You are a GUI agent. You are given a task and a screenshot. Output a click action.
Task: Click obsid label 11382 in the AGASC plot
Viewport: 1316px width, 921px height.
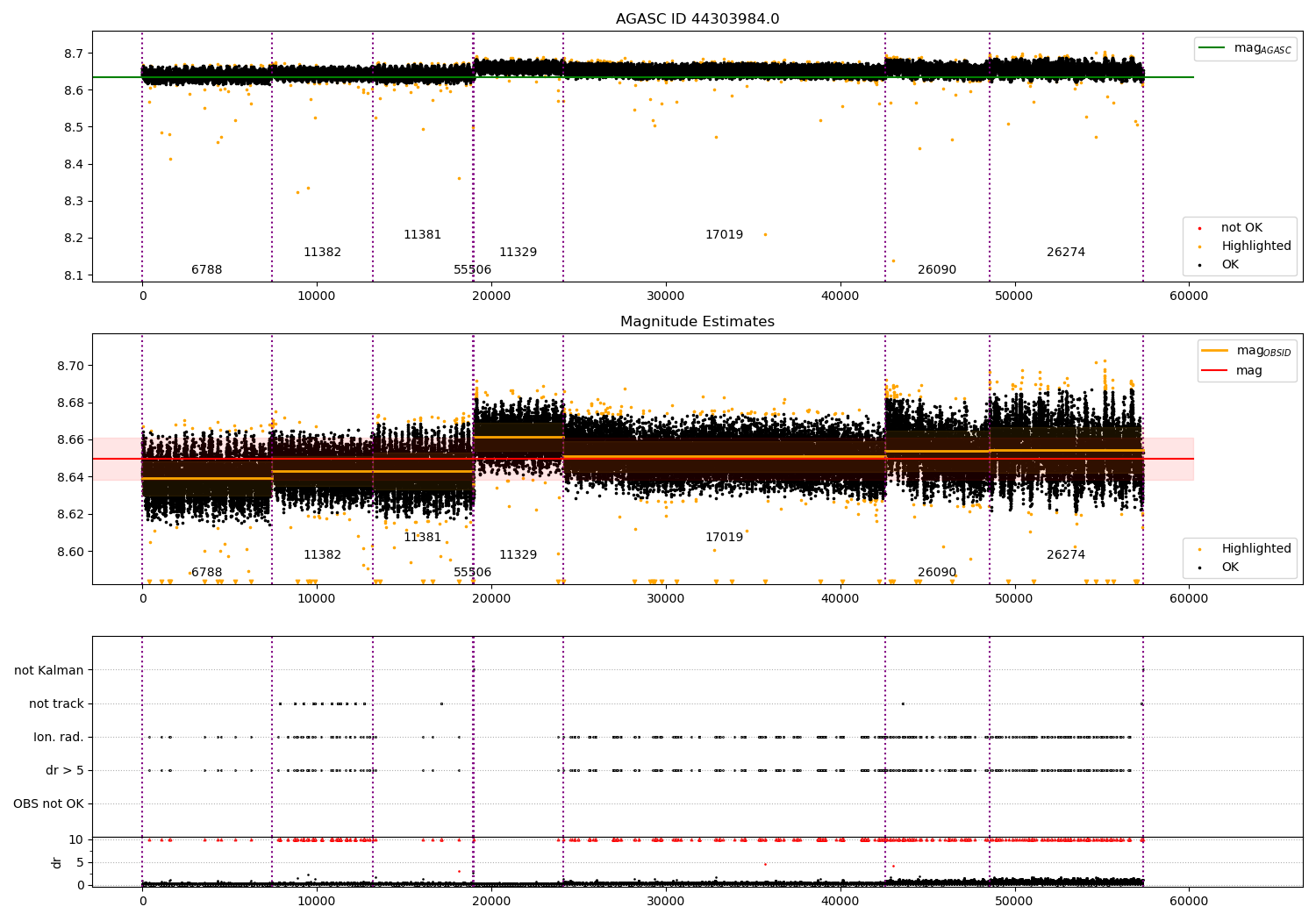point(322,253)
